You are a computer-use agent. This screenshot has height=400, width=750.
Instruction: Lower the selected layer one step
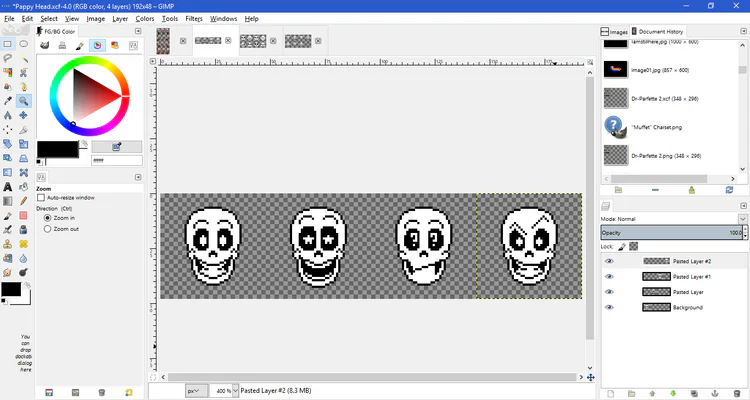tap(673, 393)
